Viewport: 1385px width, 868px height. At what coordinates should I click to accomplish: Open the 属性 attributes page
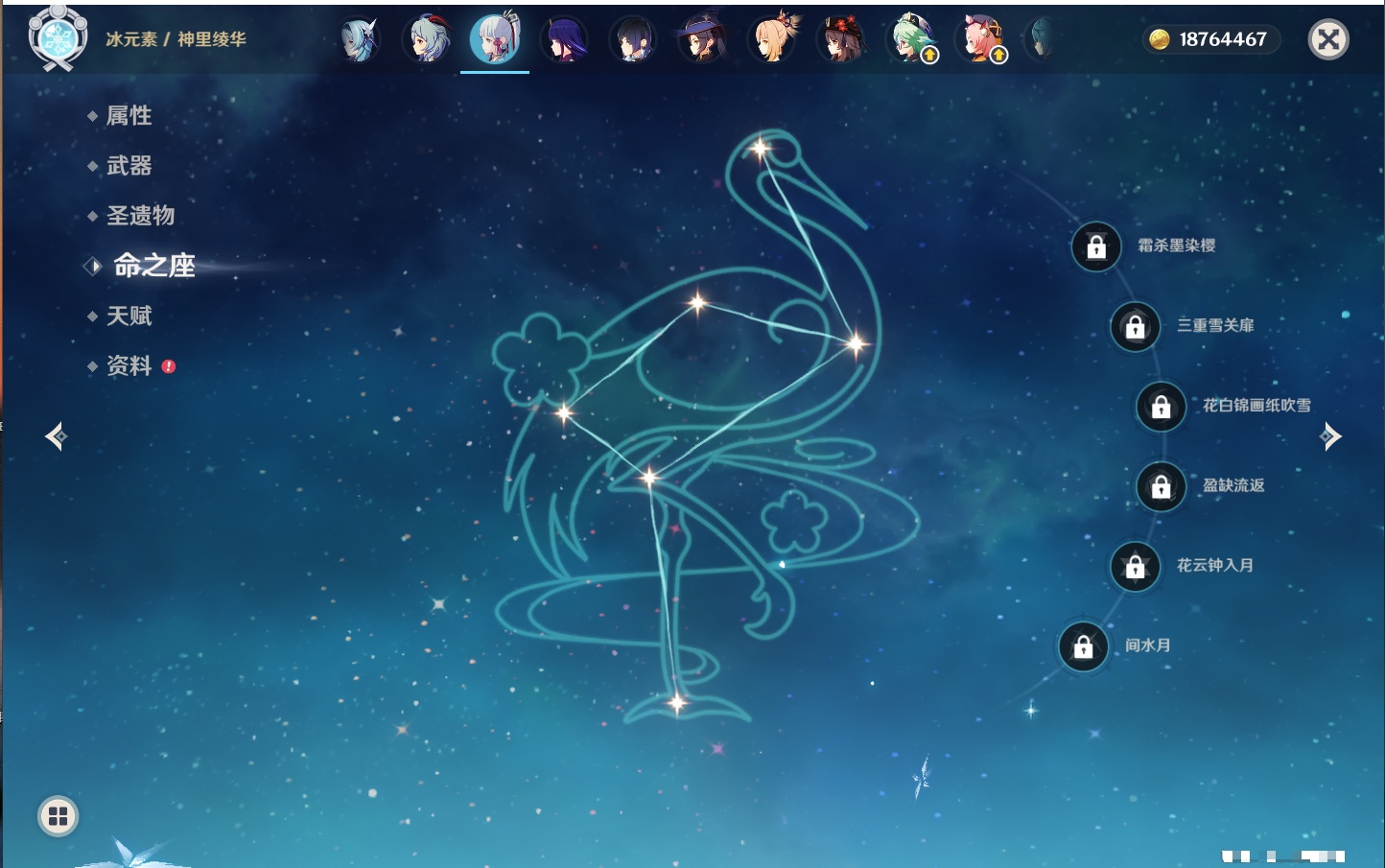click(x=129, y=116)
